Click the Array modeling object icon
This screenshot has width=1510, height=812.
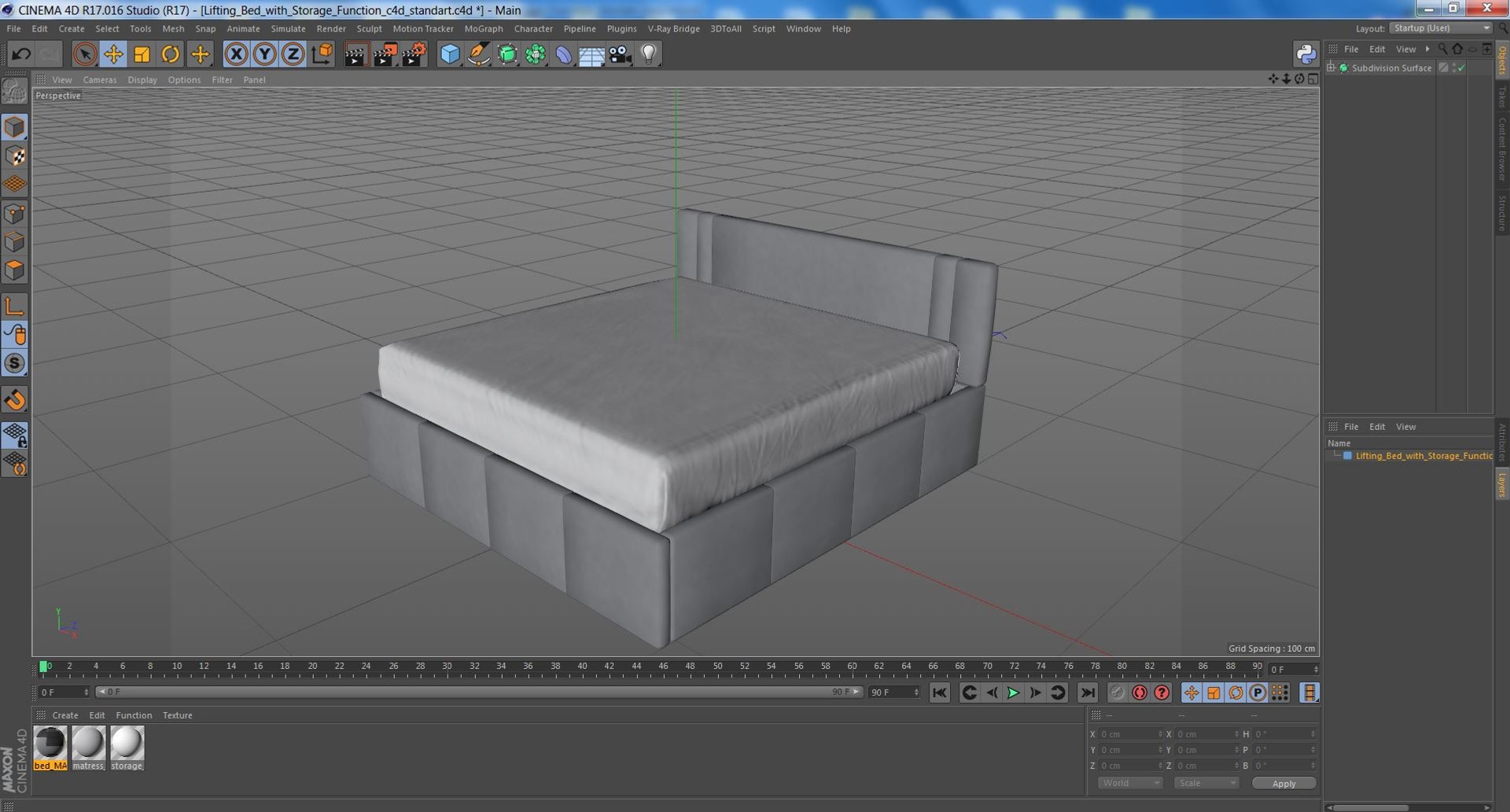click(x=536, y=54)
